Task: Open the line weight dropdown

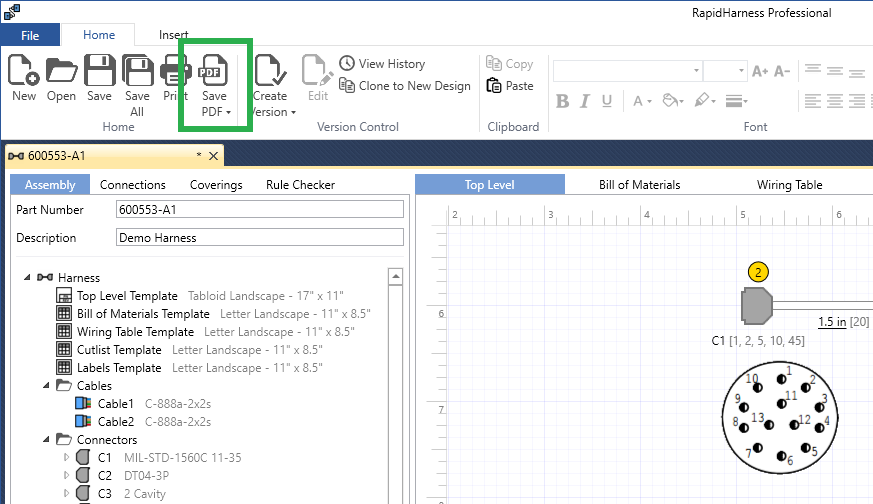Action: point(737,101)
